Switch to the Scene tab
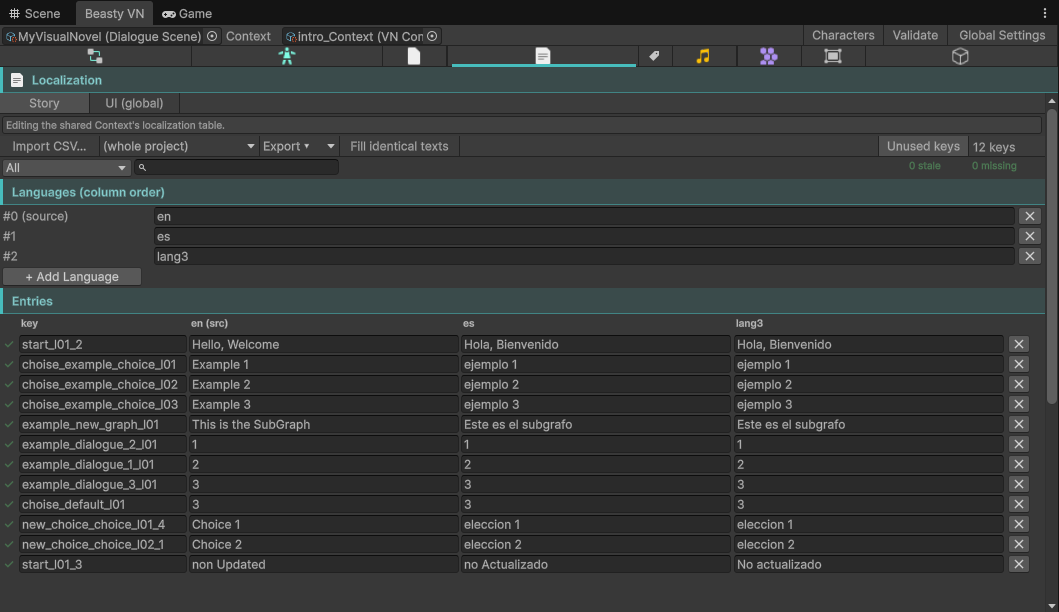Viewport: 1059px width, 612px height. [35, 14]
